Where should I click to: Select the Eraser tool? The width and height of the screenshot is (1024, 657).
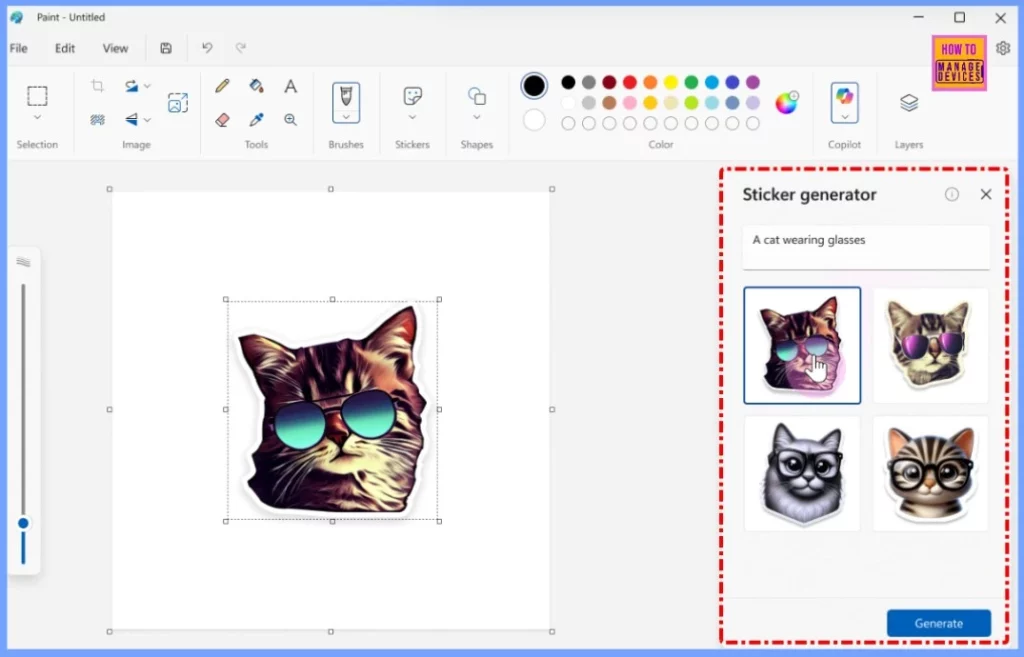(222, 120)
